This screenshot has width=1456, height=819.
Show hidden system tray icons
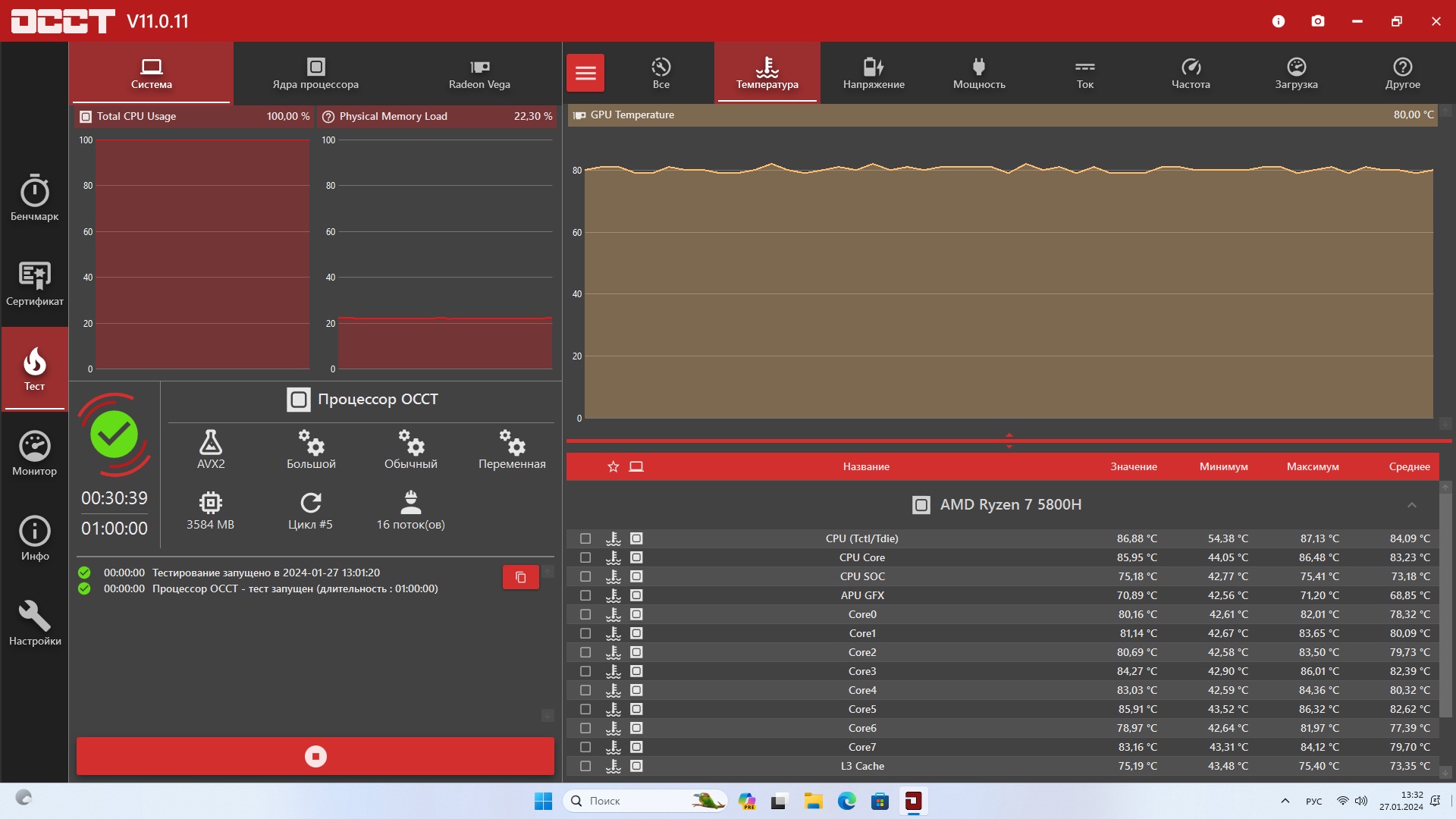(1285, 801)
